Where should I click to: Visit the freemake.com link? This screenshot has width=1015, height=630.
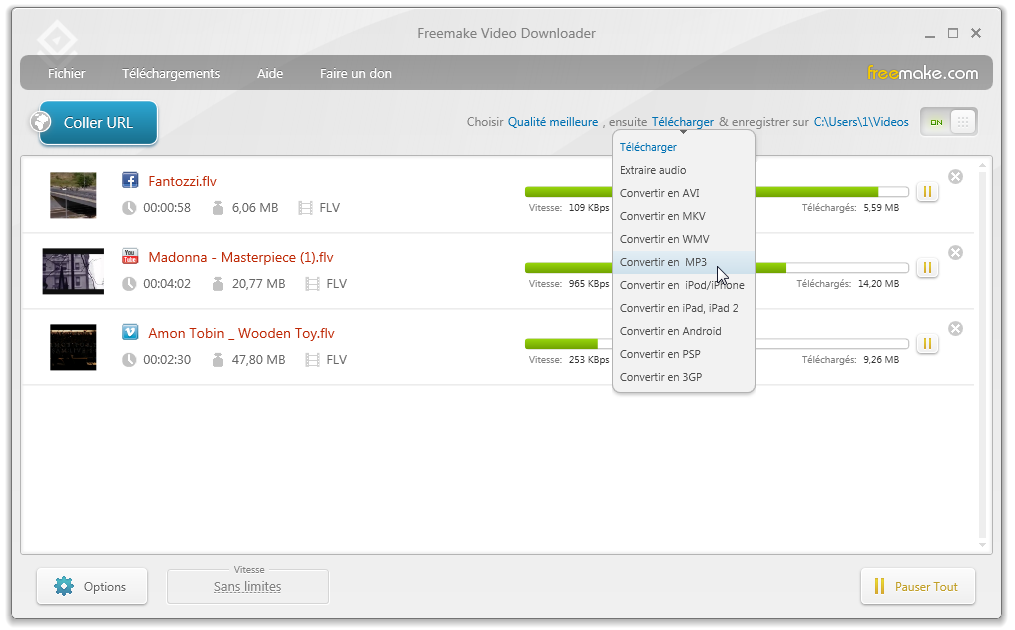(x=922, y=73)
